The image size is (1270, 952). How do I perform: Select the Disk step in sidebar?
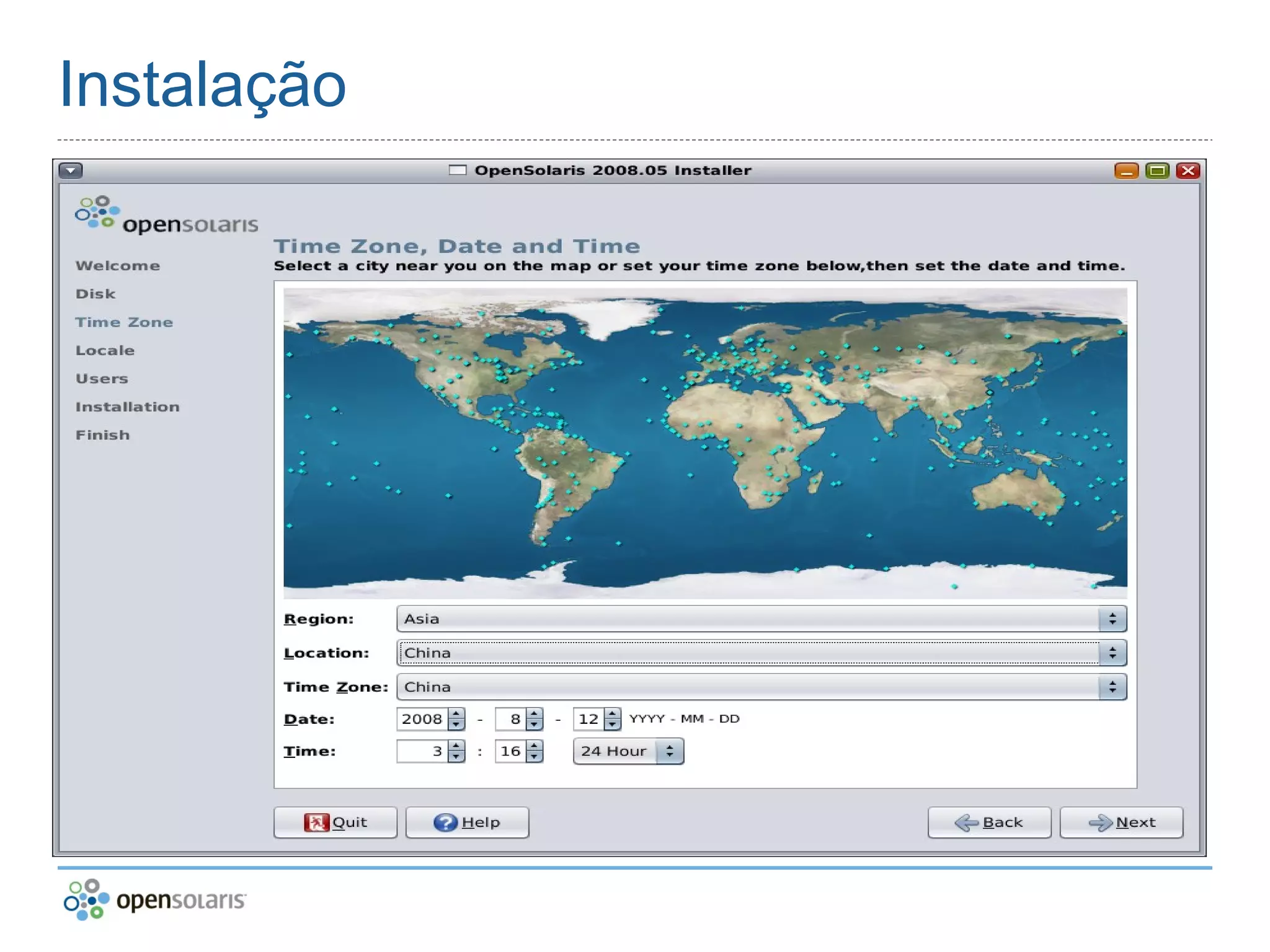pyautogui.click(x=95, y=294)
